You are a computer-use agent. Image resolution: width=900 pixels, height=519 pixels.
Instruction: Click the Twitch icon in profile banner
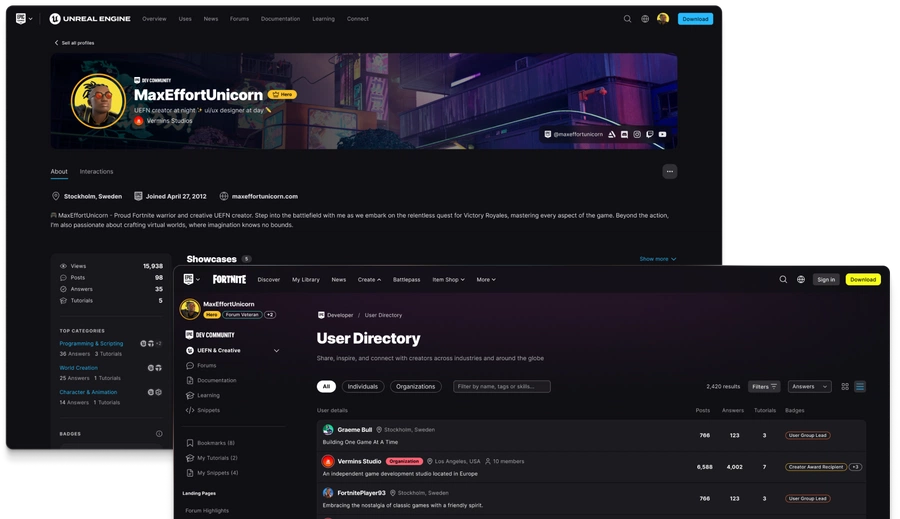coord(650,134)
